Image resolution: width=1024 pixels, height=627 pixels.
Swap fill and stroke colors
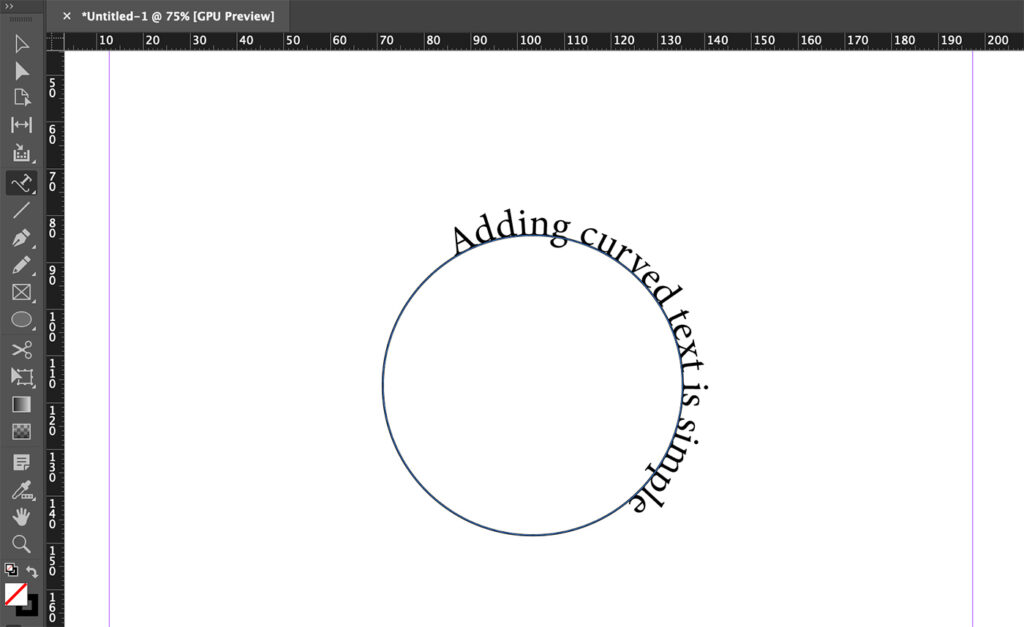pos(32,571)
